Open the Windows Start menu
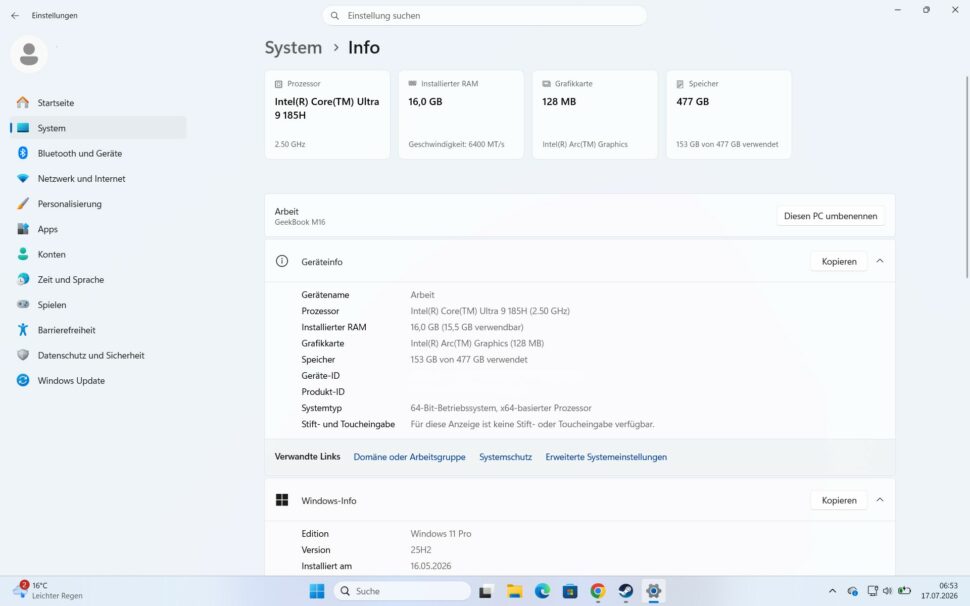The width and height of the screenshot is (970, 606). pyautogui.click(x=317, y=591)
